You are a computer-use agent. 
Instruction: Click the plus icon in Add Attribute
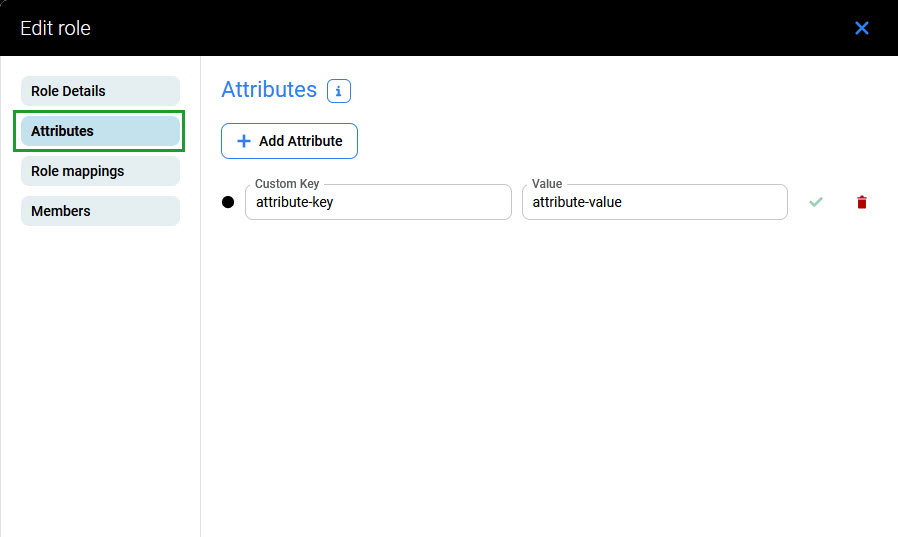[x=243, y=141]
